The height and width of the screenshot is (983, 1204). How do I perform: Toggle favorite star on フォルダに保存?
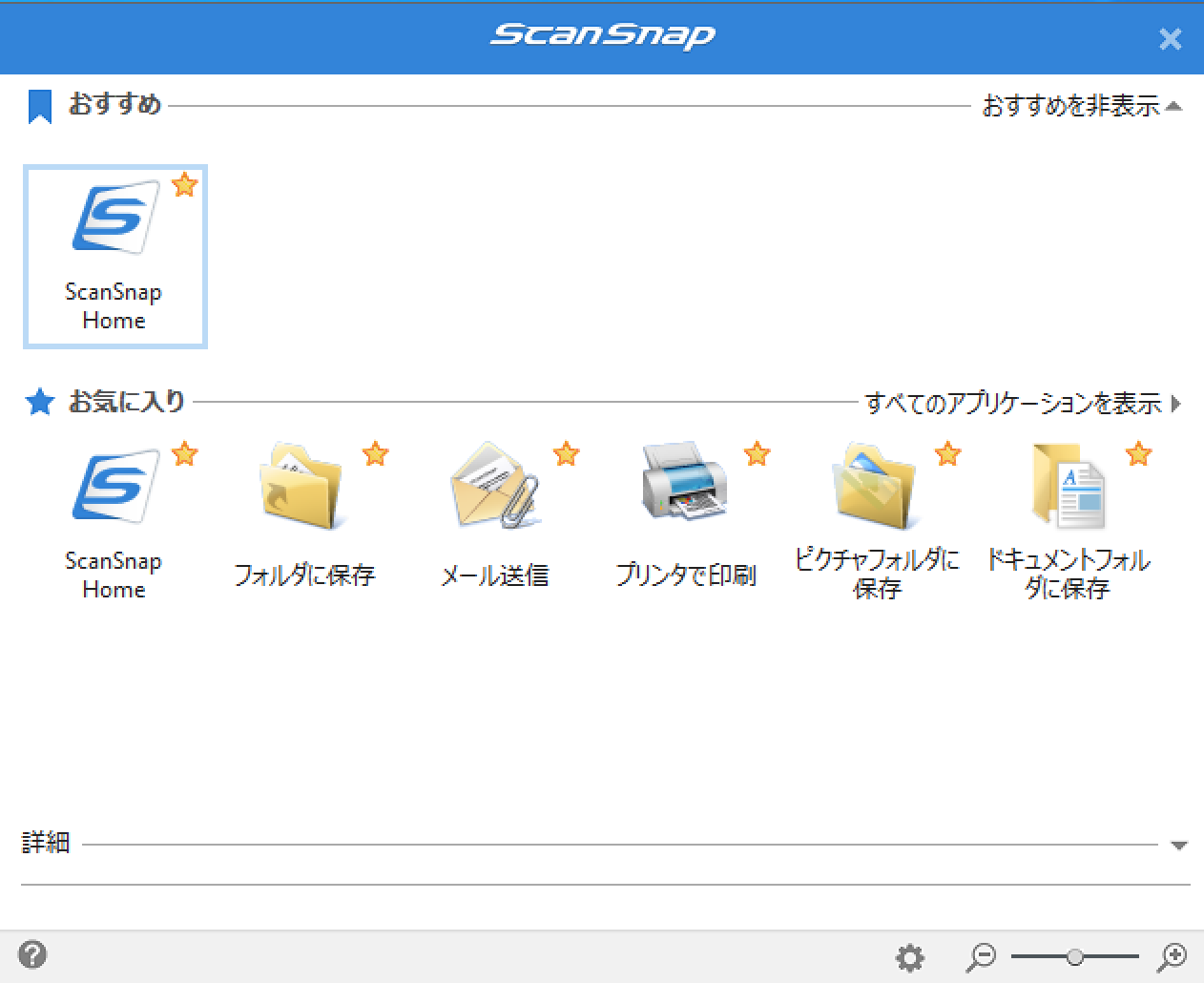(x=376, y=453)
